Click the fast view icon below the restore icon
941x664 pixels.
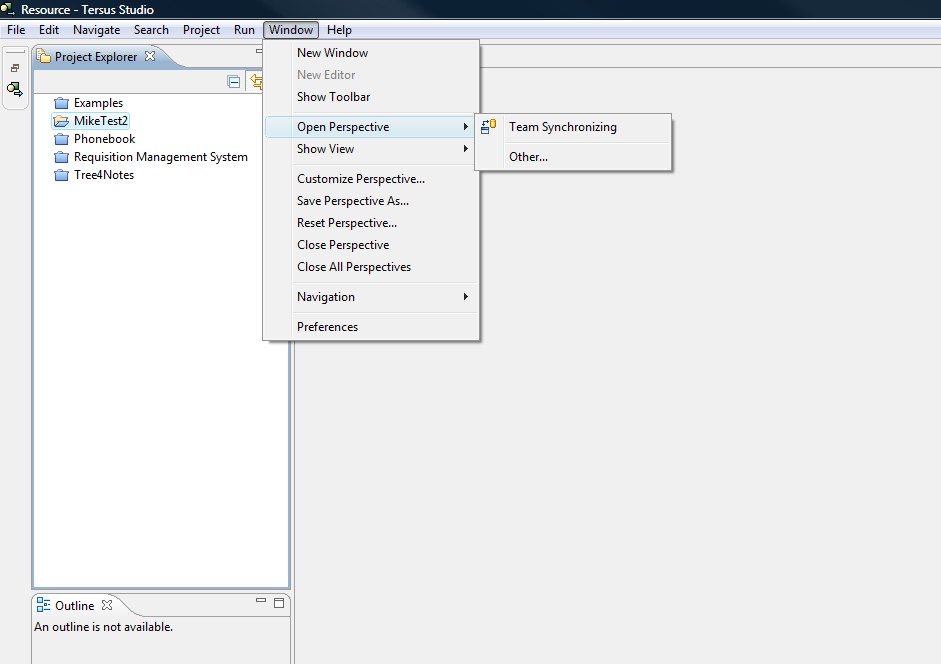tap(15, 89)
